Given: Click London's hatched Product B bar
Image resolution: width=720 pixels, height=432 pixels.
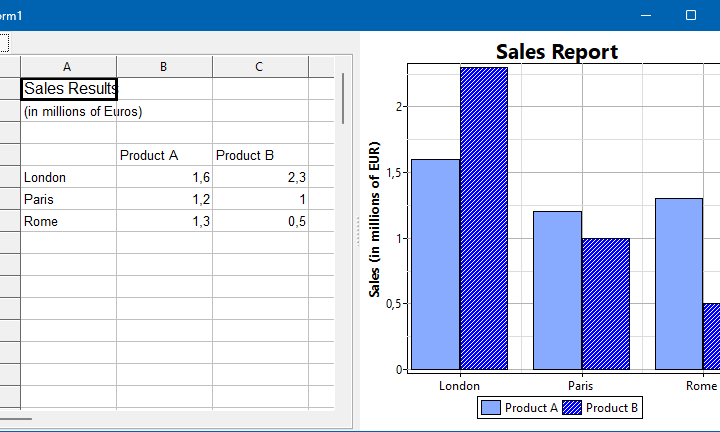Looking at the screenshot, I should click(x=484, y=218).
